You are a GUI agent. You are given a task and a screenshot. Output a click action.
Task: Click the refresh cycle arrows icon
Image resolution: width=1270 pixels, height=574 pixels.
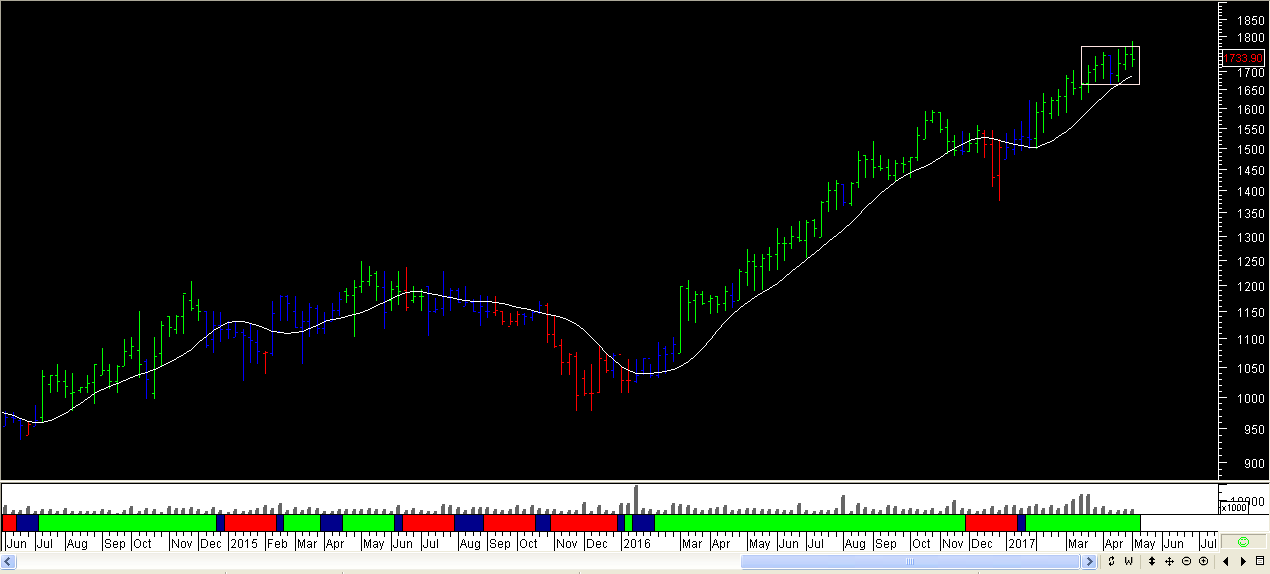click(1111, 561)
